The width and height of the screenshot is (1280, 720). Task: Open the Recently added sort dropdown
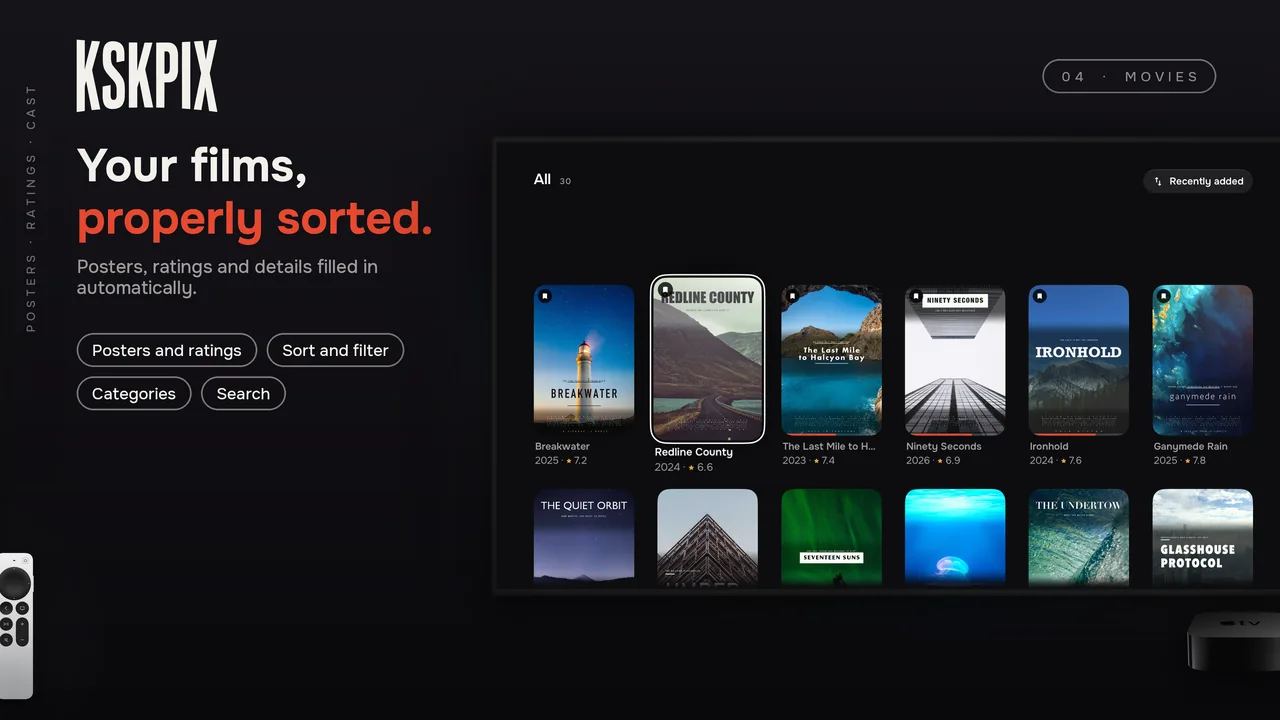point(1198,181)
